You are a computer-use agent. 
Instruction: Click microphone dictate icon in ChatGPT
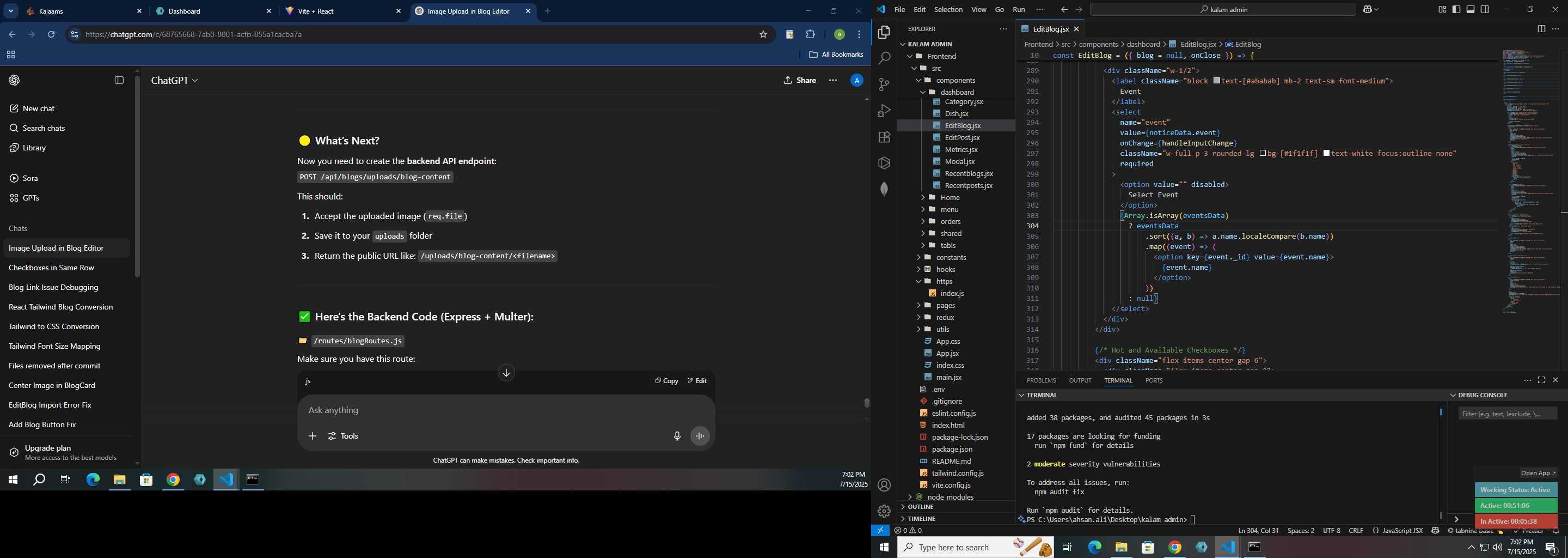pyautogui.click(x=677, y=436)
